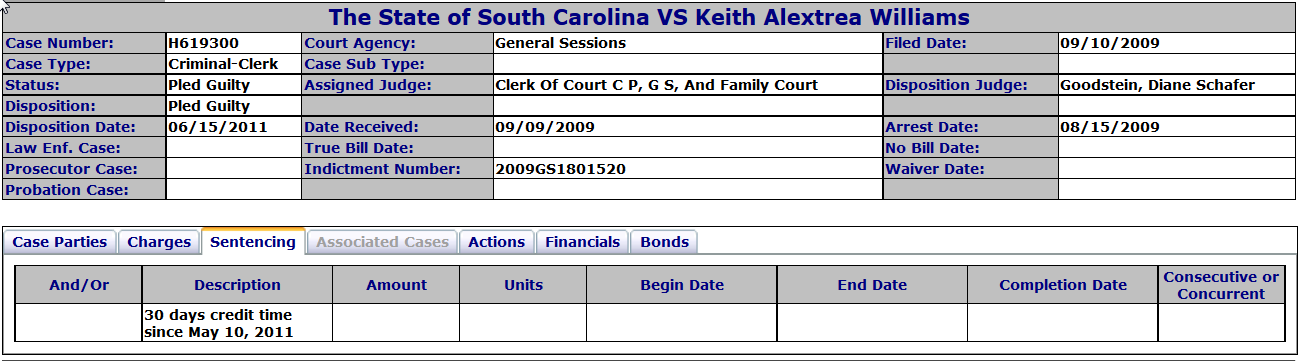Select the 30 days credit time row
This screenshot has height=361, width=1301.
click(650, 323)
